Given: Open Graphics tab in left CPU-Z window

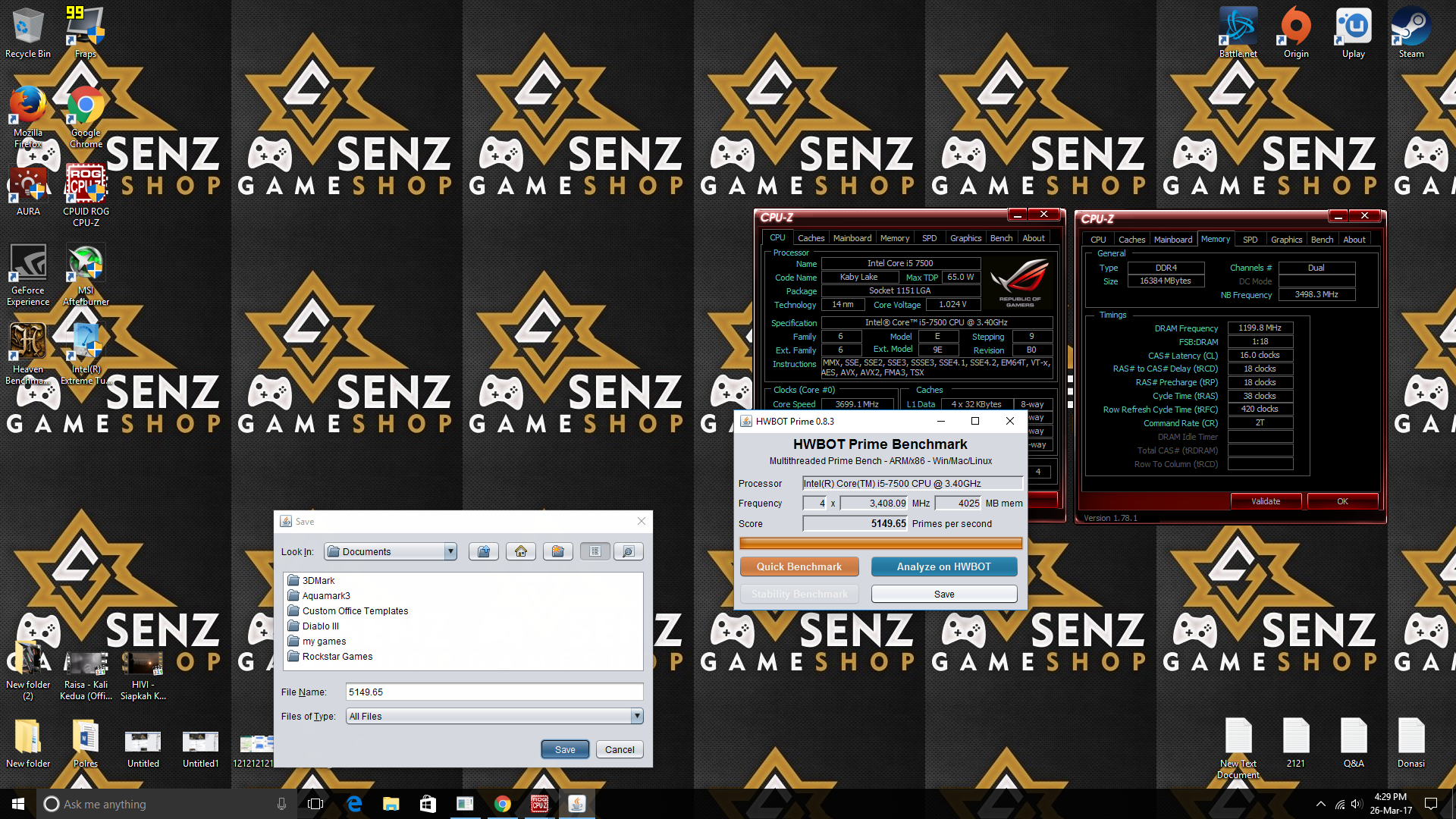Looking at the screenshot, I should [965, 238].
